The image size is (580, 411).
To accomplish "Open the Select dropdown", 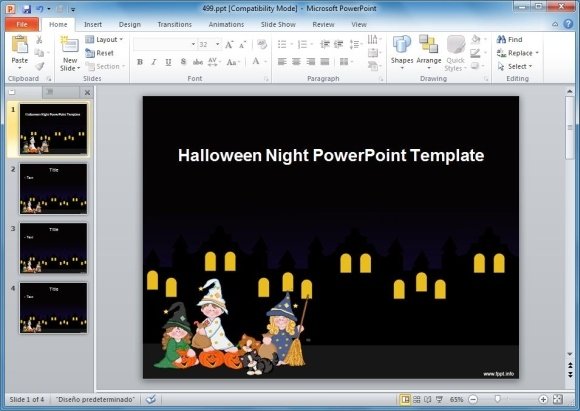I will 515,67.
